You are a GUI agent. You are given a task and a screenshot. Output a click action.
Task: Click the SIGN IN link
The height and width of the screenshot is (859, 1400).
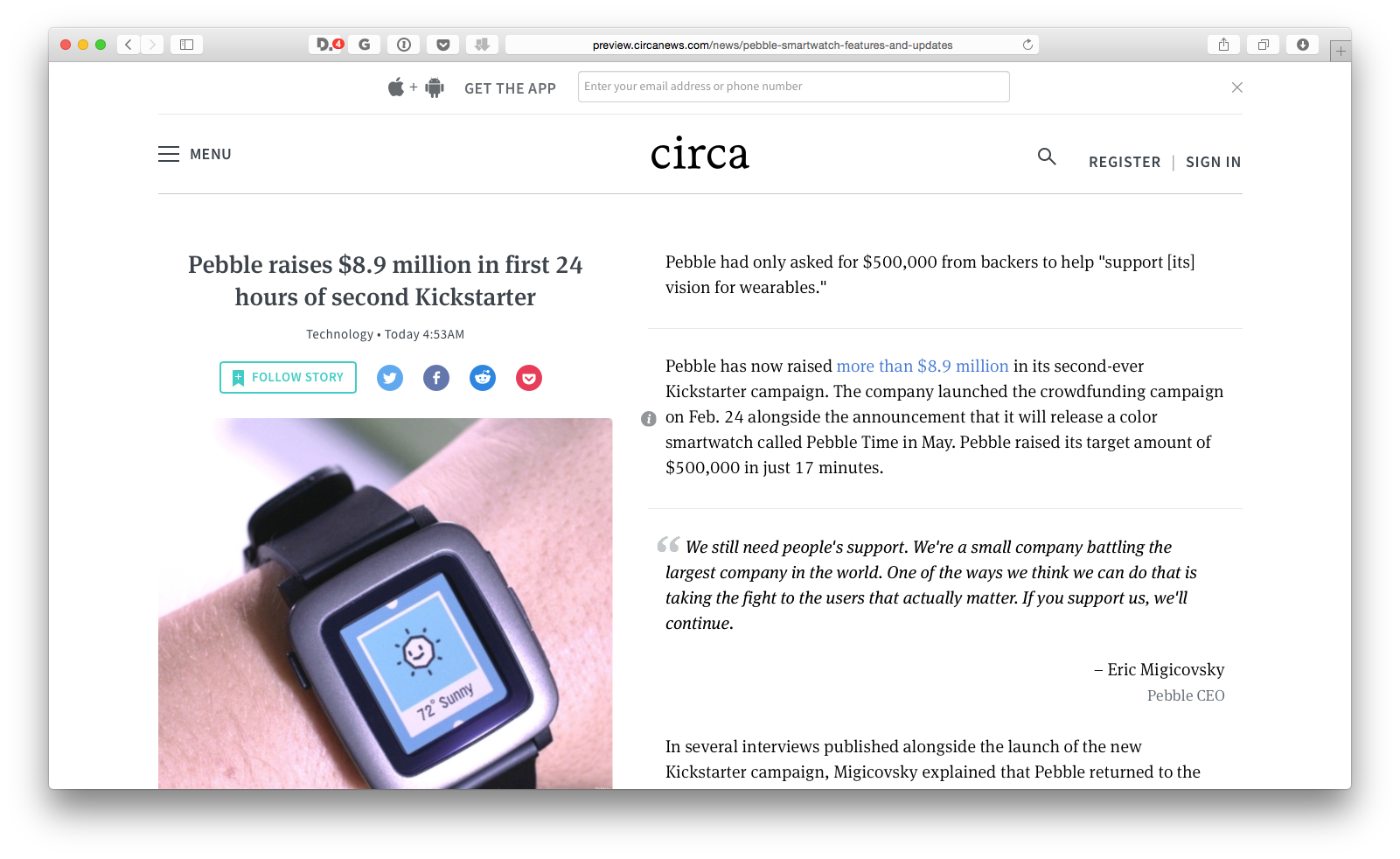coord(1213,162)
